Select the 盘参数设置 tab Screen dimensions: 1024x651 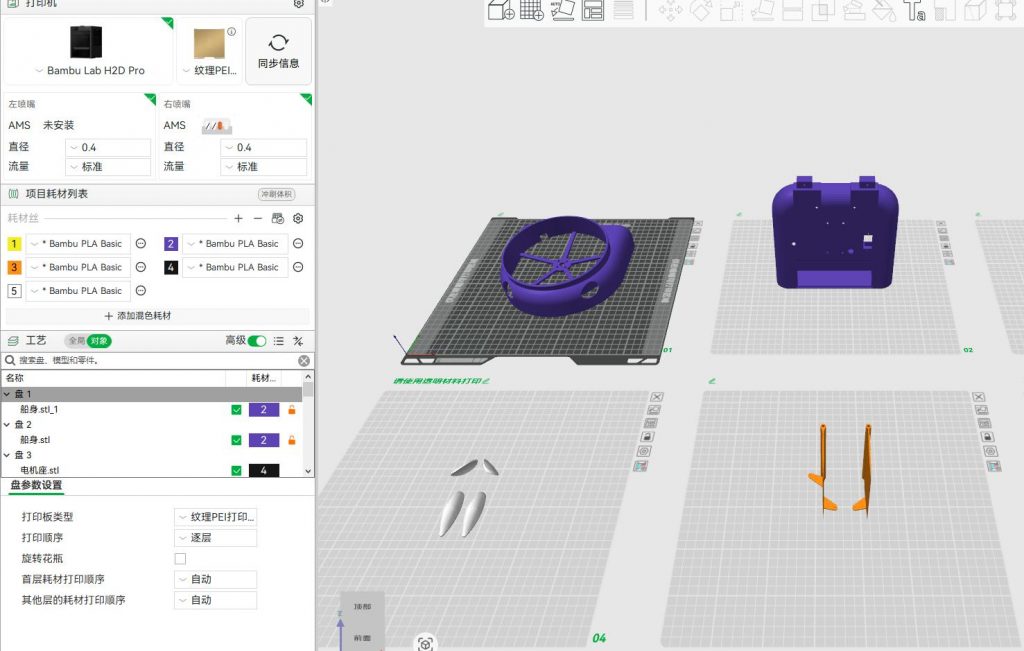[x=36, y=485]
